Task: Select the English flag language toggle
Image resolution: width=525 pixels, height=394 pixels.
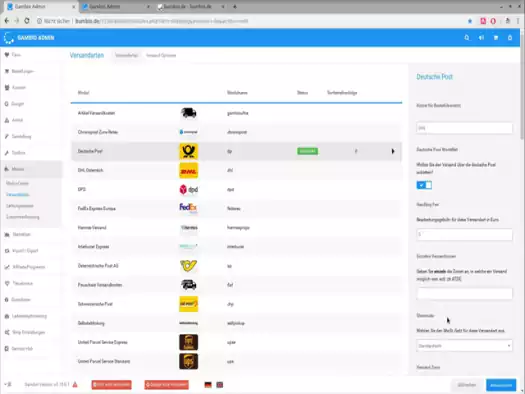Action: [220, 385]
